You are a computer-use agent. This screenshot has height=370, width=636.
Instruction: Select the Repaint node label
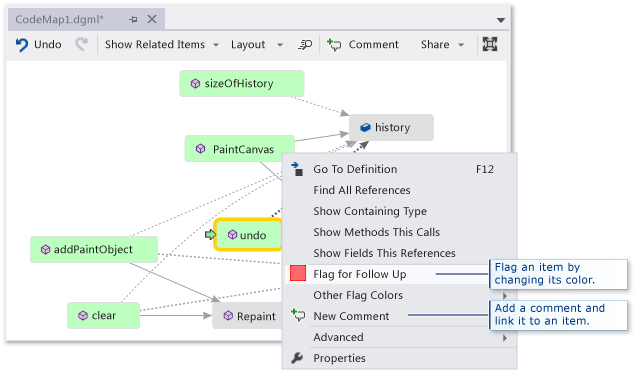(x=256, y=316)
